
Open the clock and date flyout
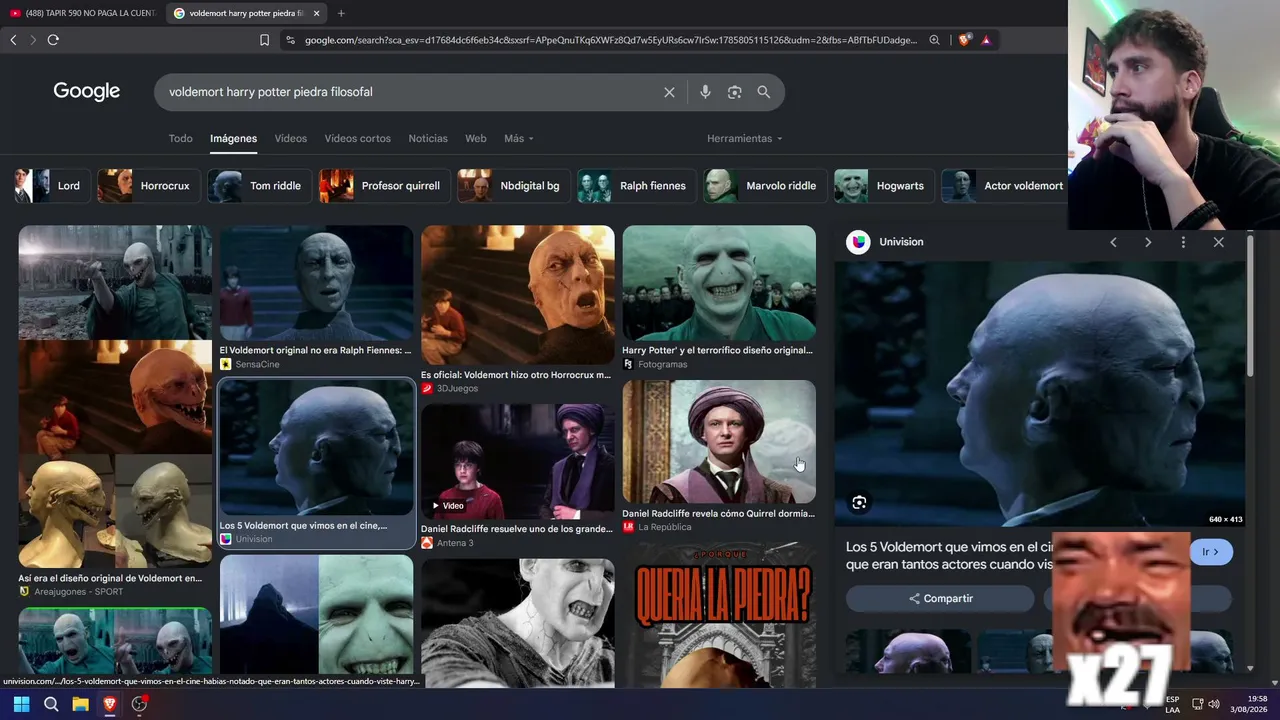(x=1249, y=704)
